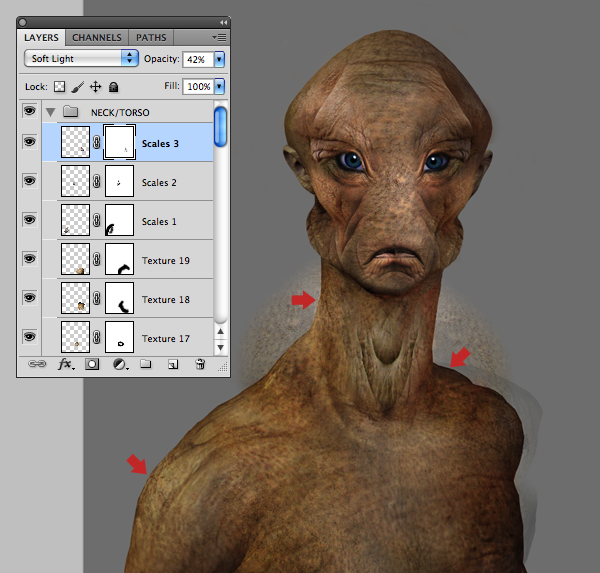Viewport: 600px width, 573px height.
Task: Select the Scales 2 layer name
Action: pyautogui.click(x=159, y=183)
